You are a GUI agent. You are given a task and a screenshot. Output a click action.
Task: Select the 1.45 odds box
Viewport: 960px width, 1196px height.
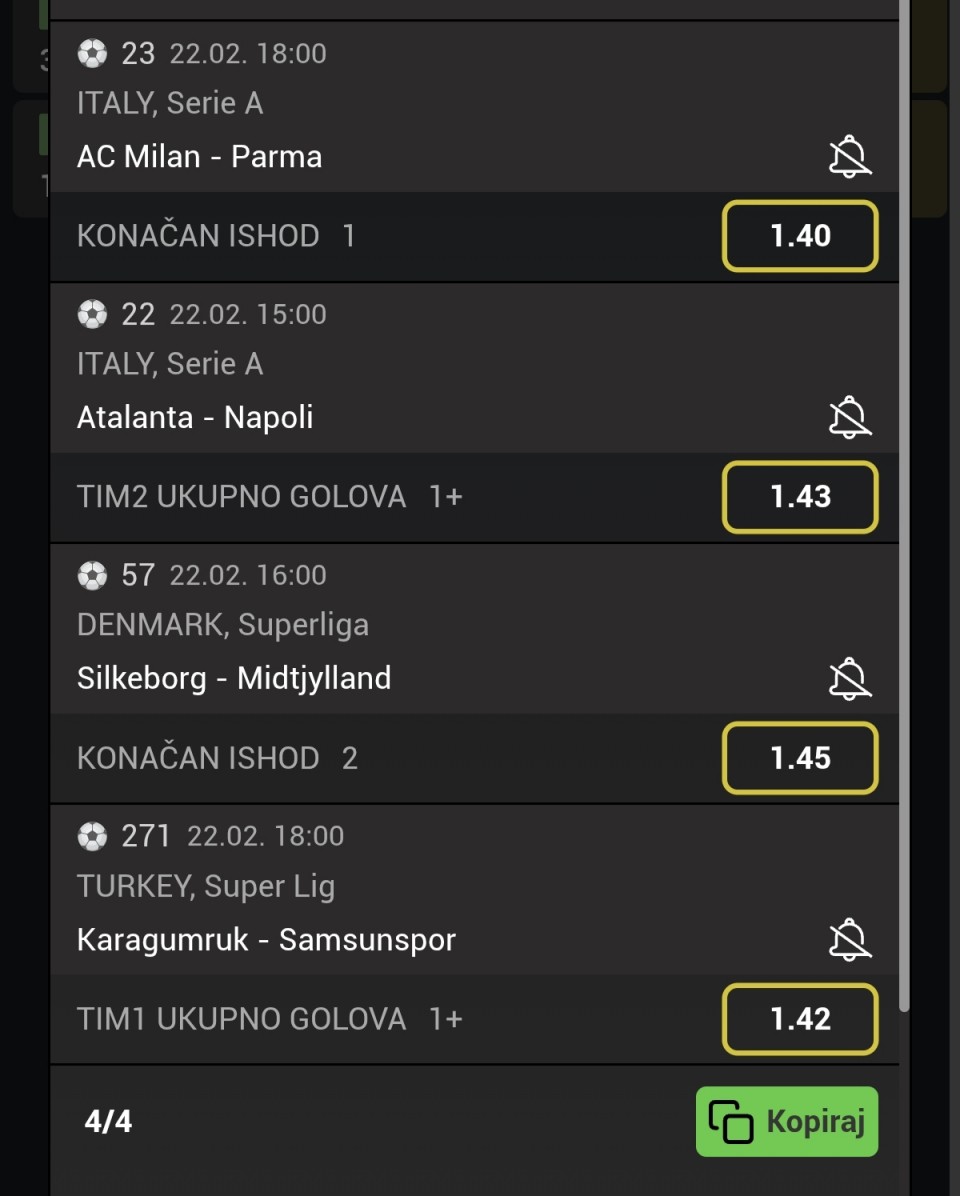[x=800, y=758]
